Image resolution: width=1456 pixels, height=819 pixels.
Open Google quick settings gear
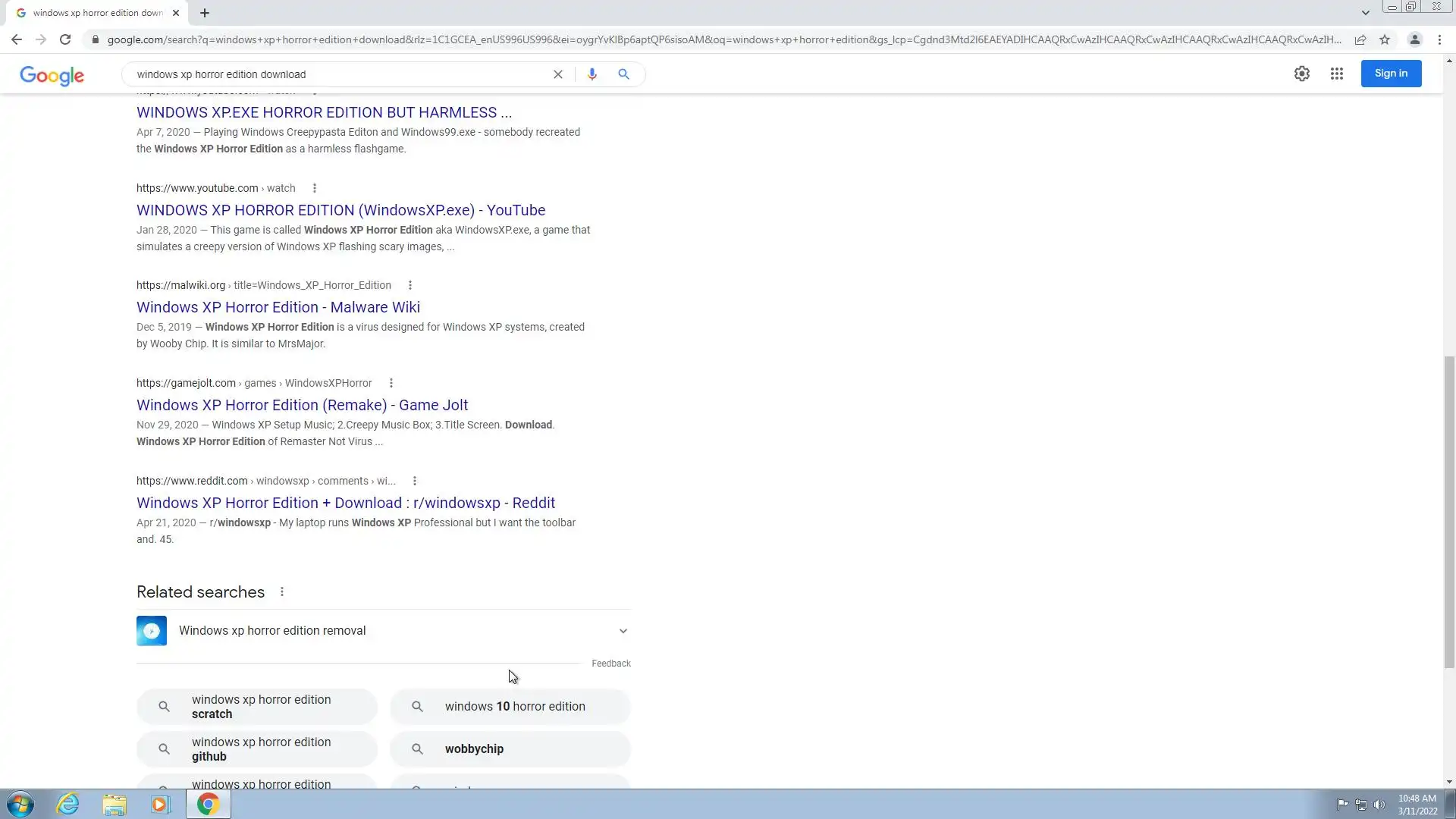coord(1301,74)
